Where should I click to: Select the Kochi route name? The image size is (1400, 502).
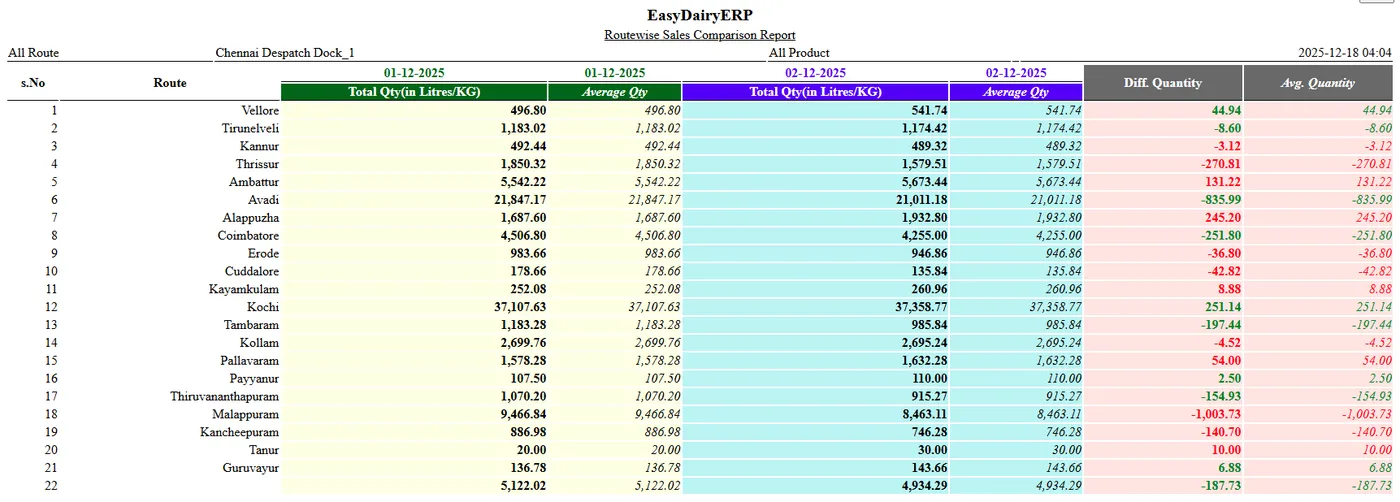[263, 307]
